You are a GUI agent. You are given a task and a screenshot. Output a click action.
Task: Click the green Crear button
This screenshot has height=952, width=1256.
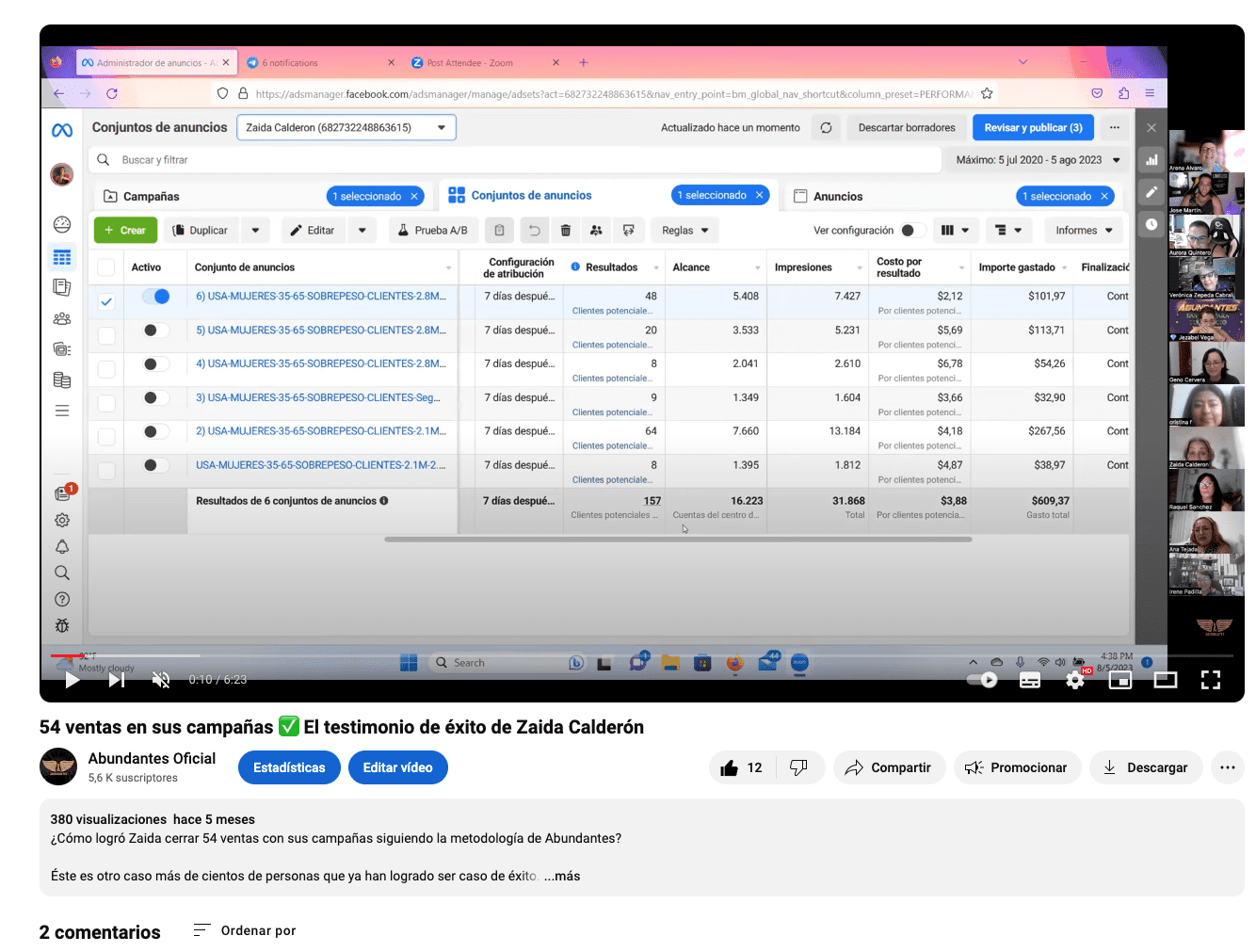pos(125,230)
